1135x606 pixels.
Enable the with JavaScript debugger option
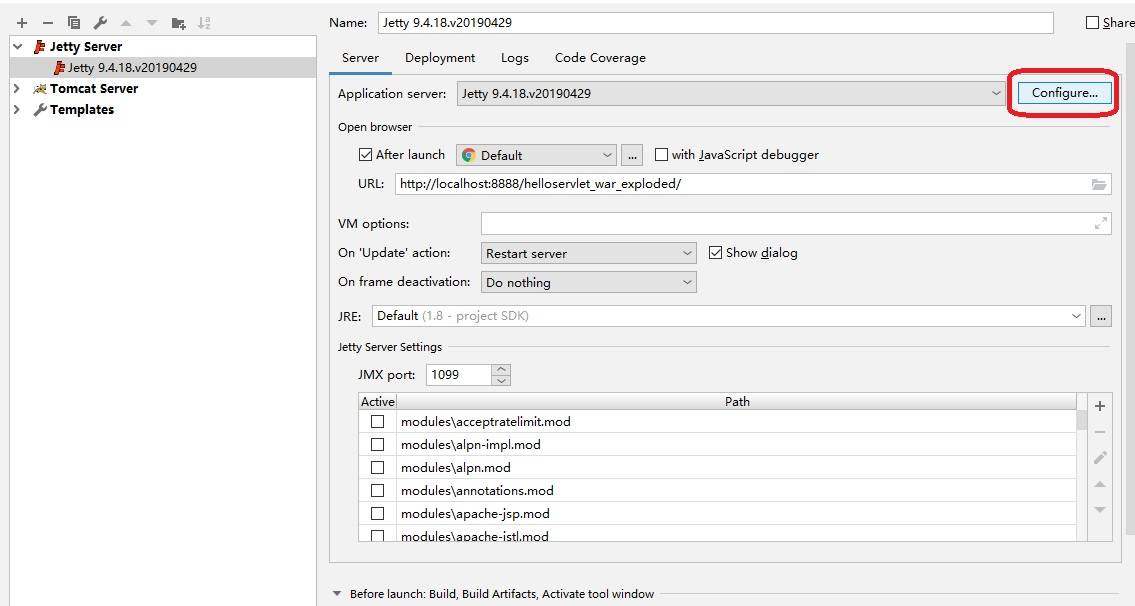(x=661, y=155)
